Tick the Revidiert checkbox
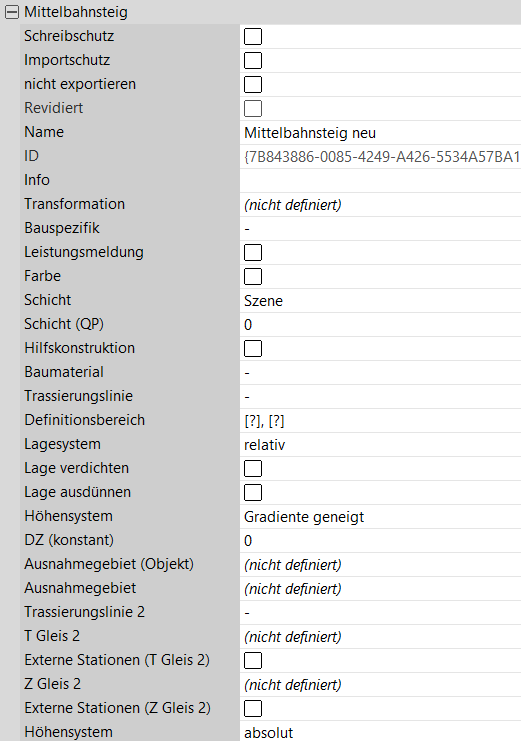This screenshot has width=521, height=741. (253, 109)
